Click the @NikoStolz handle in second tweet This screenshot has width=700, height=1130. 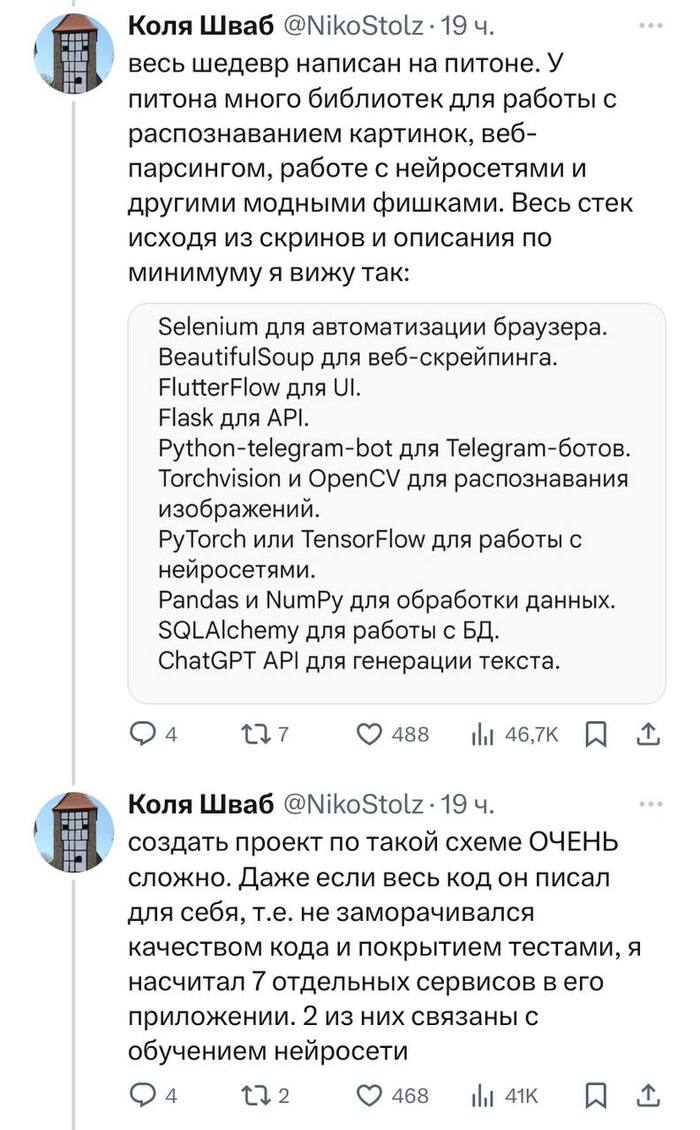point(354,804)
